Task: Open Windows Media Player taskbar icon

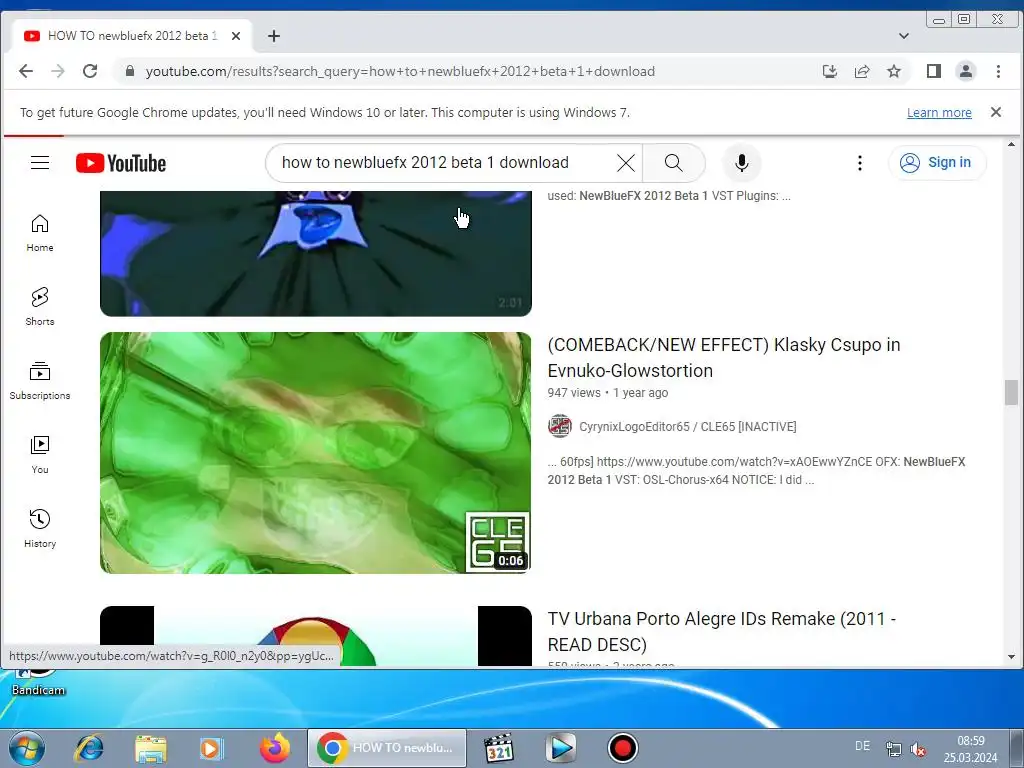Action: click(212, 748)
